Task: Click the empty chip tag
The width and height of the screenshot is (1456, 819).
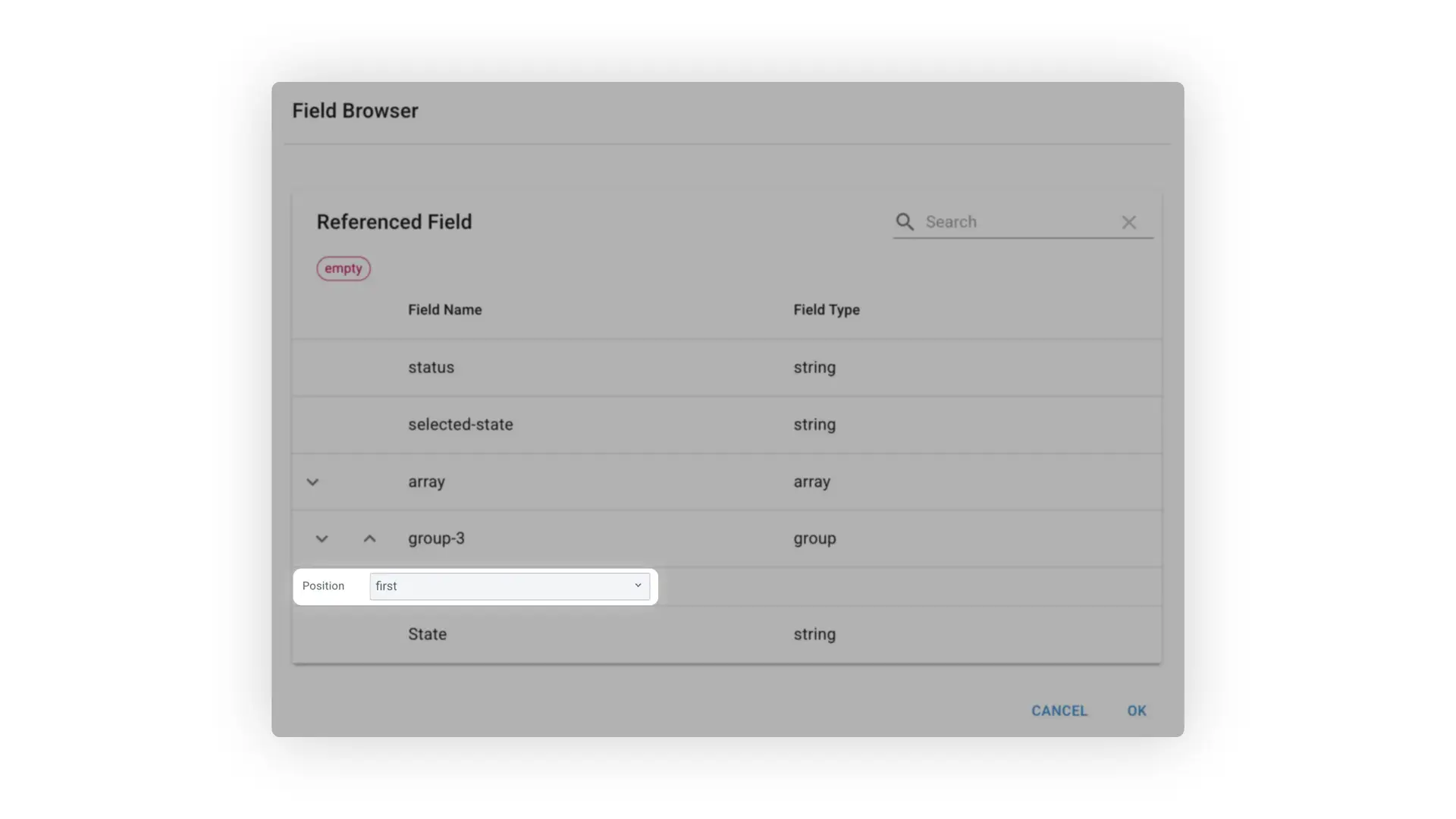Action: (344, 268)
